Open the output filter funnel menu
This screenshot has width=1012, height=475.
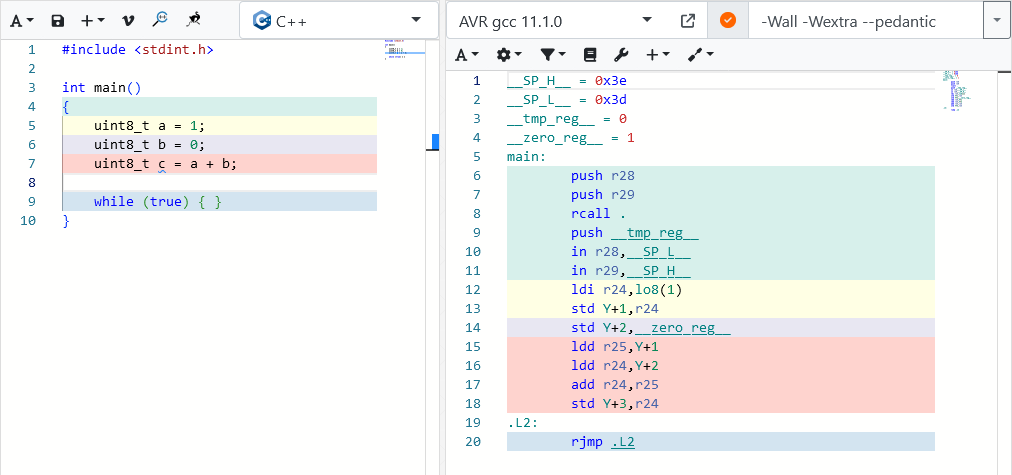(x=552, y=54)
